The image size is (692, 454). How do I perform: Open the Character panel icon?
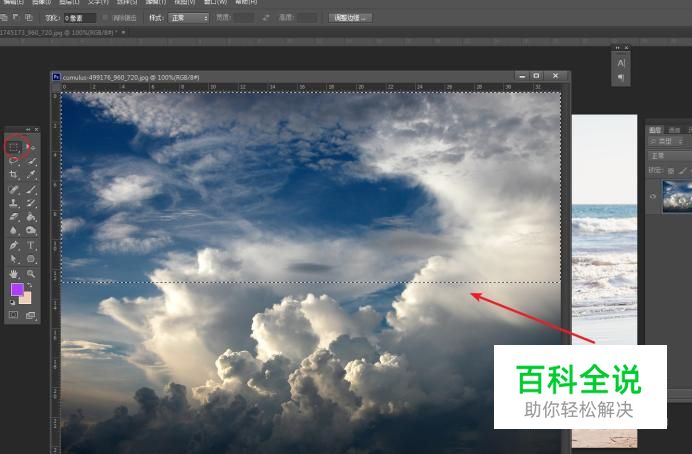(x=621, y=63)
